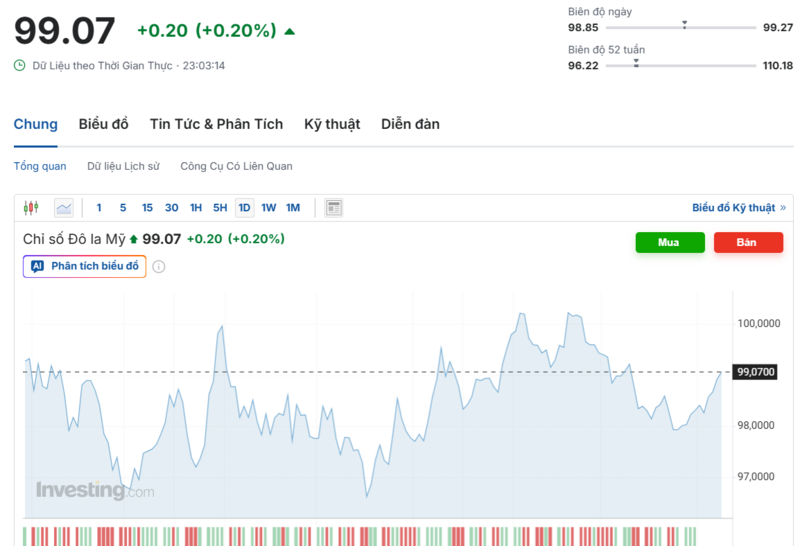800x546 pixels.
Task: Set the chart to 1M timeframe
Action: (293, 208)
